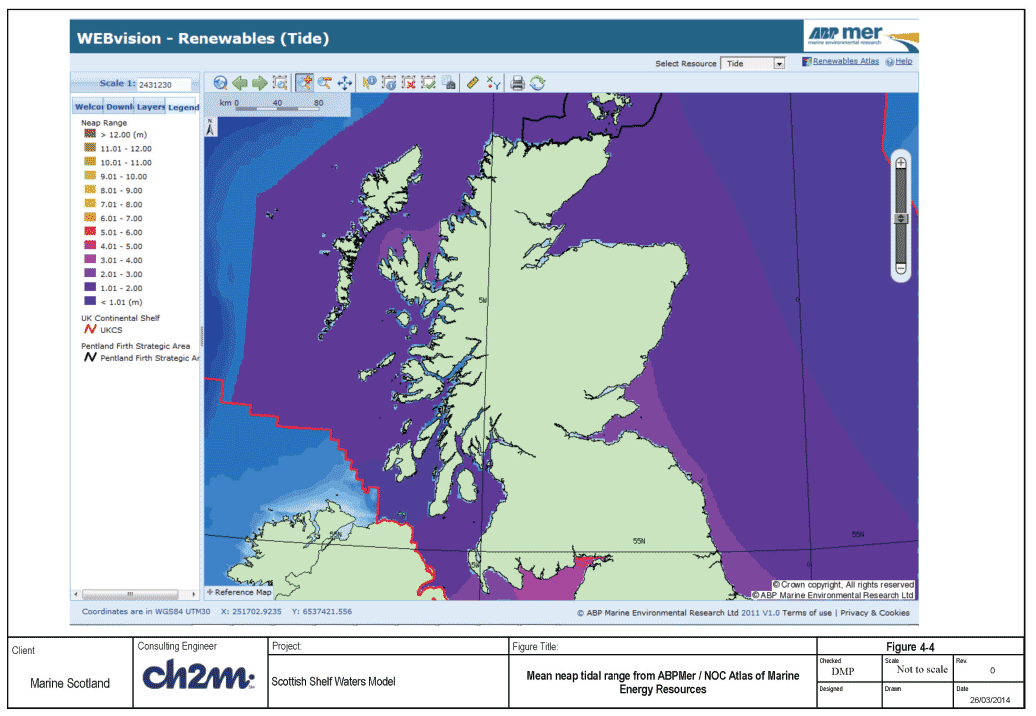Click the Scale input field

[164, 85]
